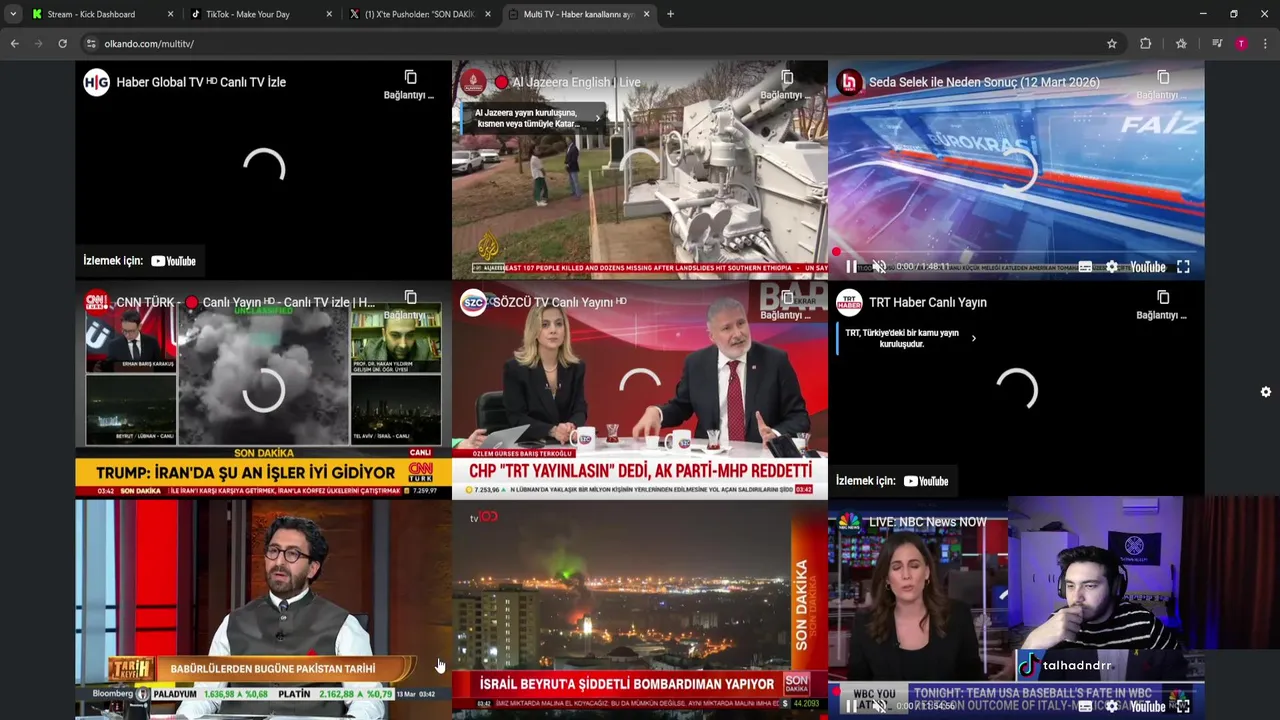Viewport: 1280px width, 720px height.
Task: Open the Al Jazeera channel avatar
Action: coord(473,82)
